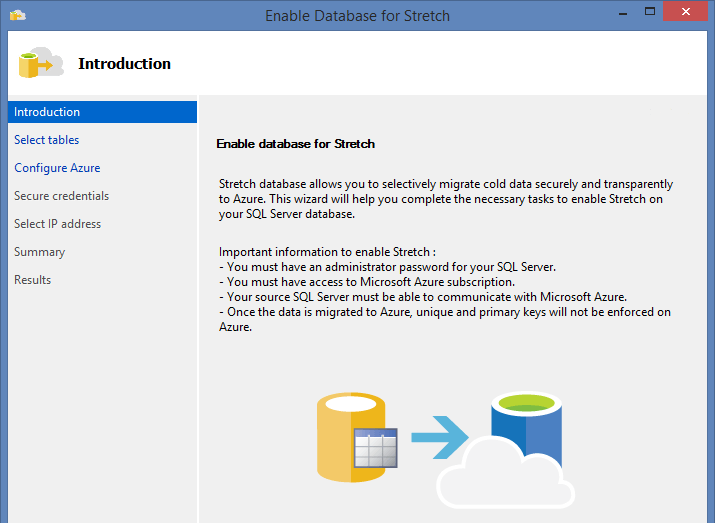Click Secure credentials in wizard steps
This screenshot has height=523, width=715.
62,196
